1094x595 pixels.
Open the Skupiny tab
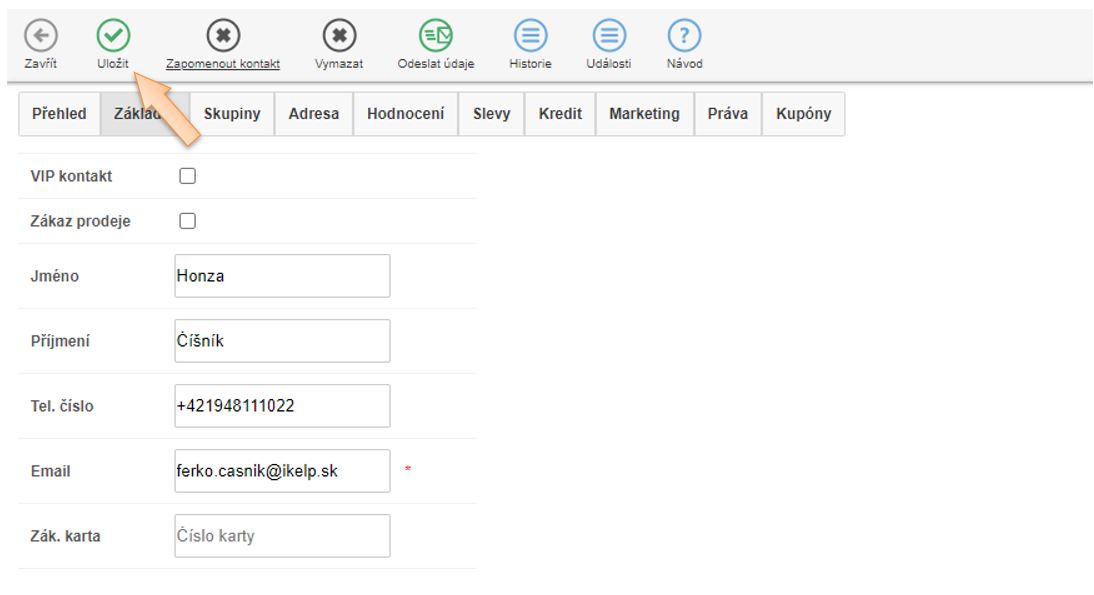[x=232, y=114]
